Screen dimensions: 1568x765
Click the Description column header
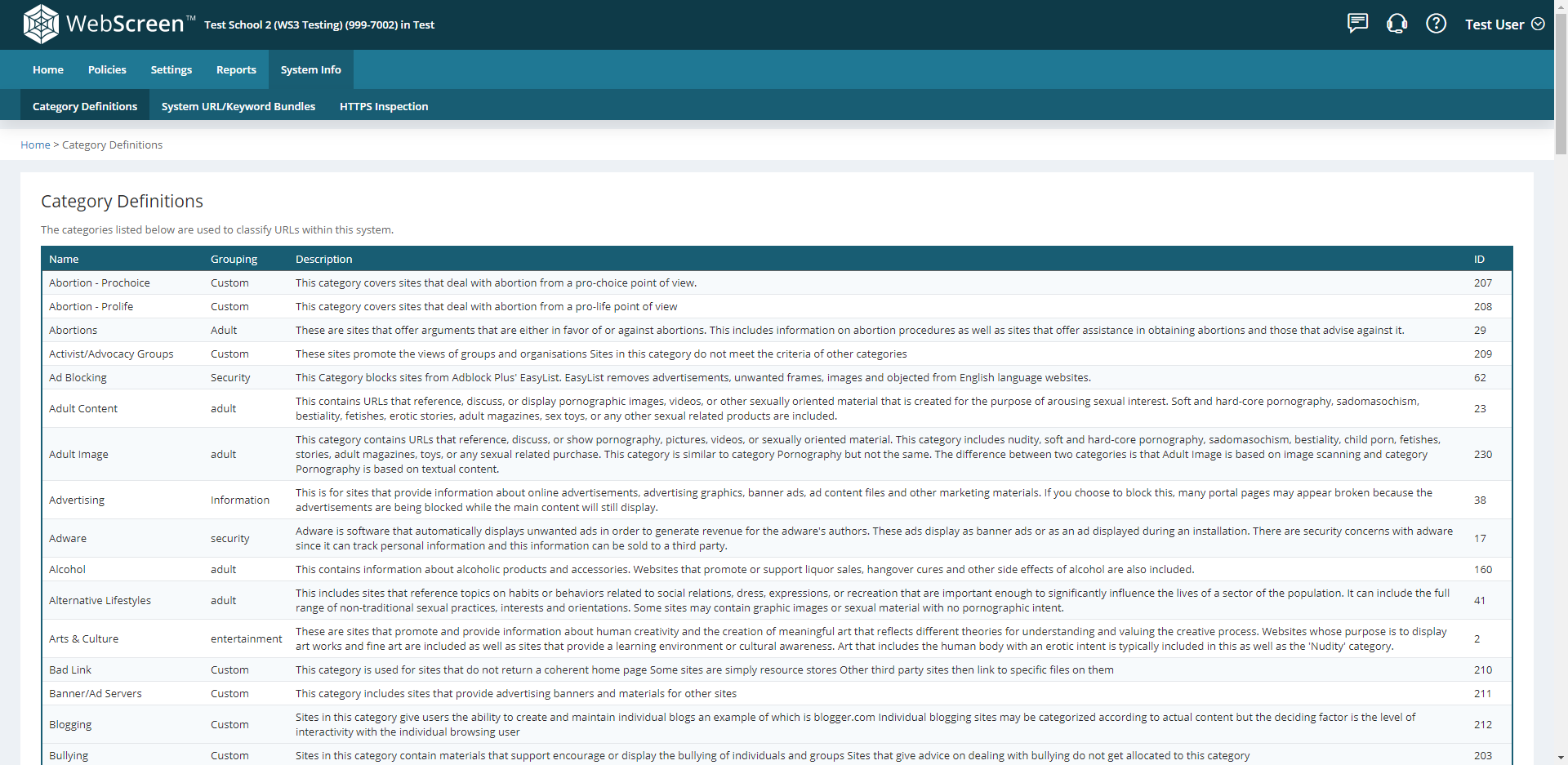(x=323, y=260)
